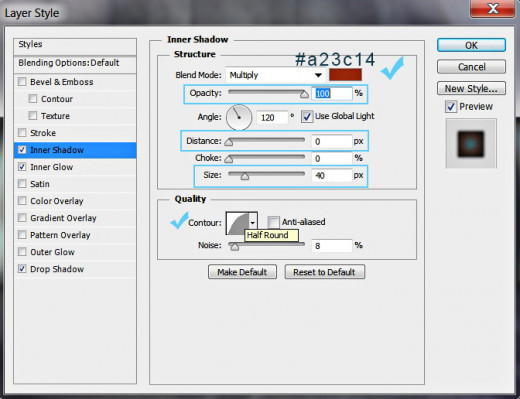Open the Color Overlay settings panel
Screen dimensions: 520x399
[57, 201]
